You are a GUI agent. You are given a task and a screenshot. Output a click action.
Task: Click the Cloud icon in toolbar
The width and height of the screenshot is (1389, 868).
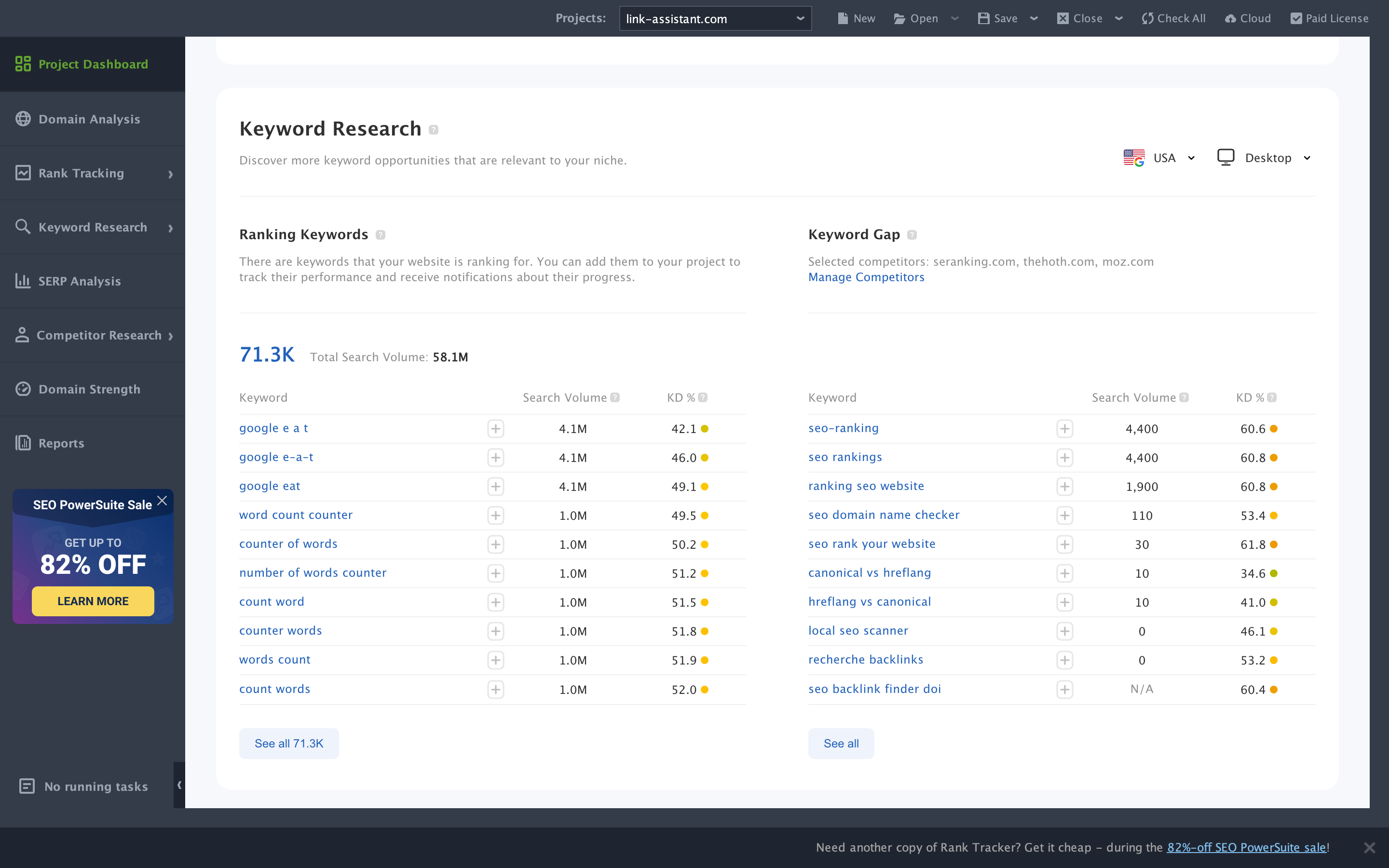[1230, 18]
